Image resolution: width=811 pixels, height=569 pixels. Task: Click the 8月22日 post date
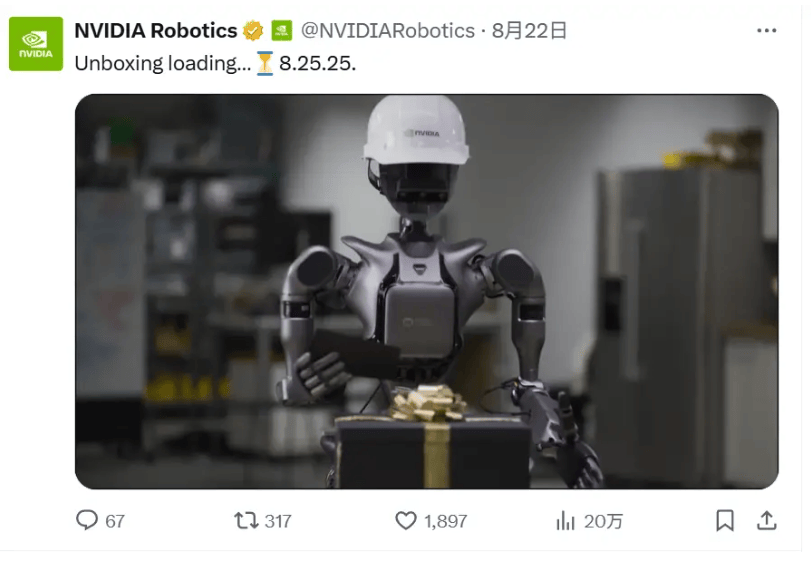click(529, 31)
